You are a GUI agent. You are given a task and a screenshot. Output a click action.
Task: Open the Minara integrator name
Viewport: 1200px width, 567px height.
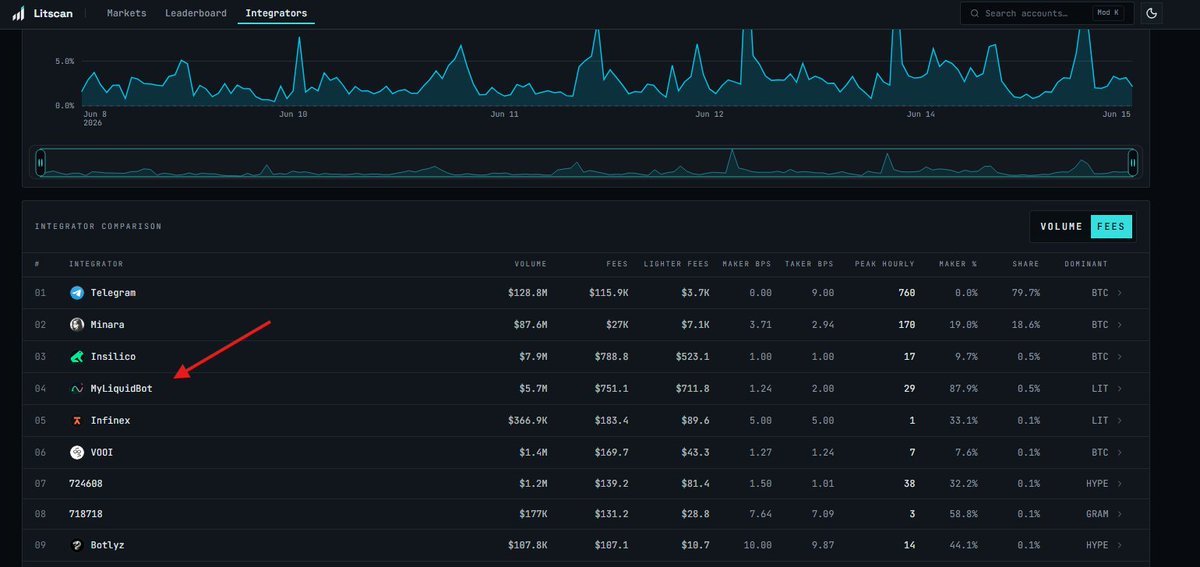pyautogui.click(x=107, y=325)
